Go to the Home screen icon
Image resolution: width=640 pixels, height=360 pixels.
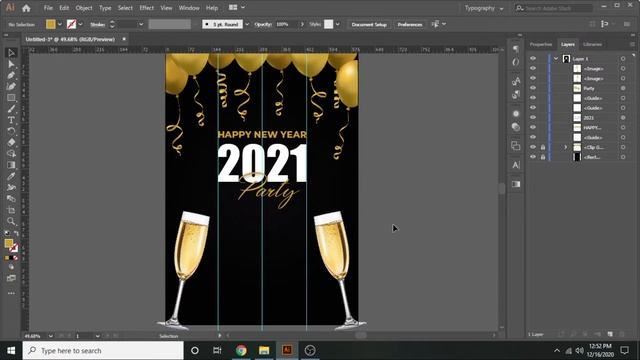pyautogui.click(x=26, y=8)
